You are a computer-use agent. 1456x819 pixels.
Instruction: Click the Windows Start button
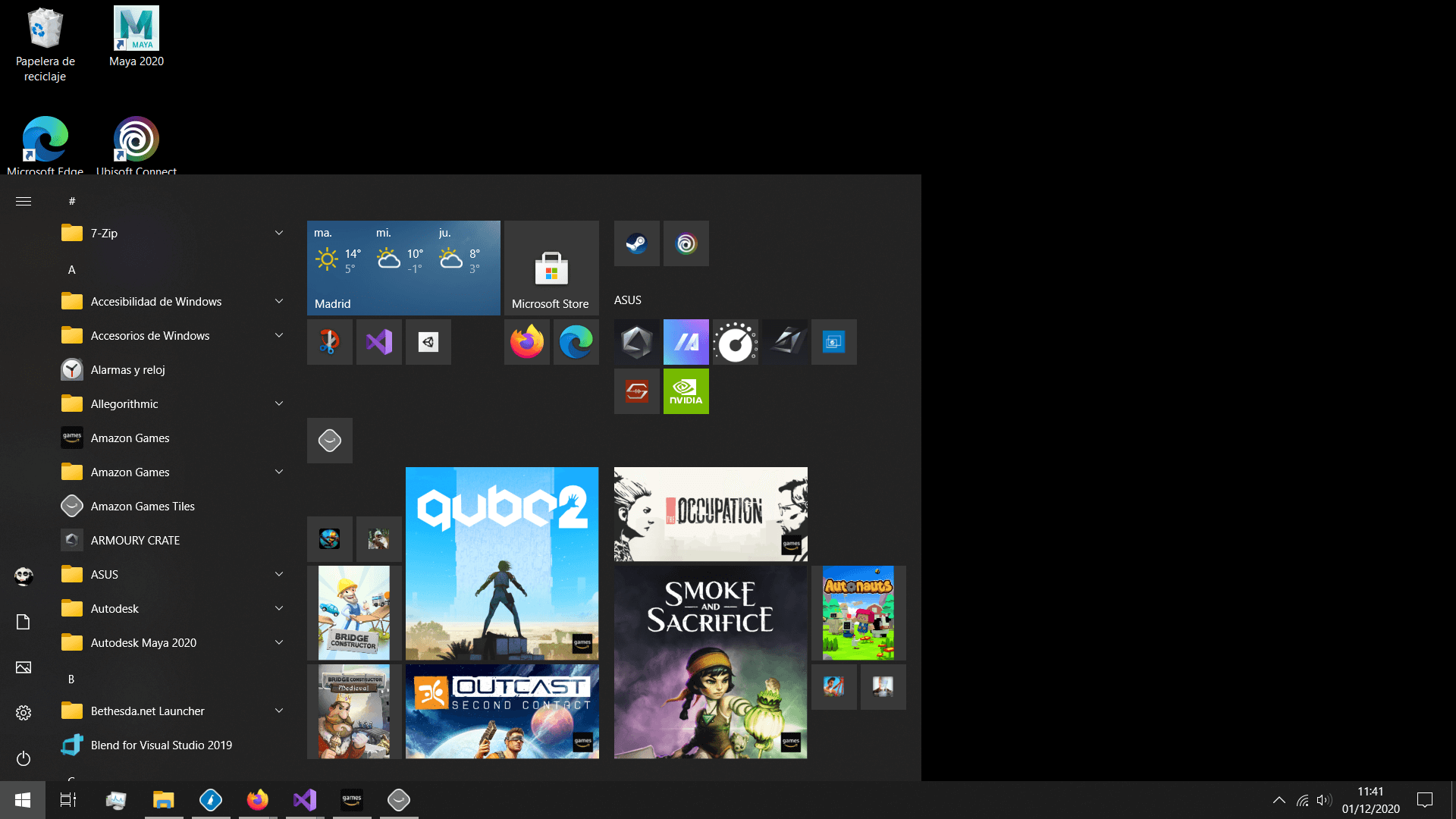23,800
